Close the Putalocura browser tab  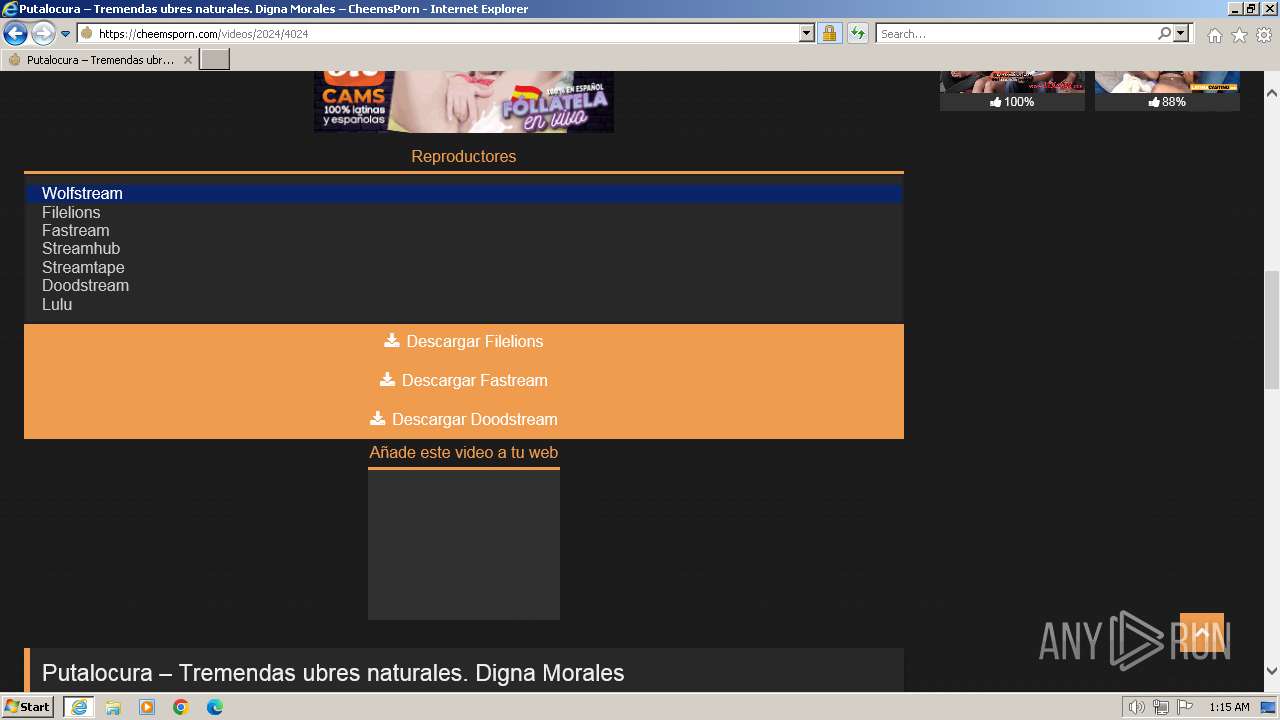[x=187, y=60]
